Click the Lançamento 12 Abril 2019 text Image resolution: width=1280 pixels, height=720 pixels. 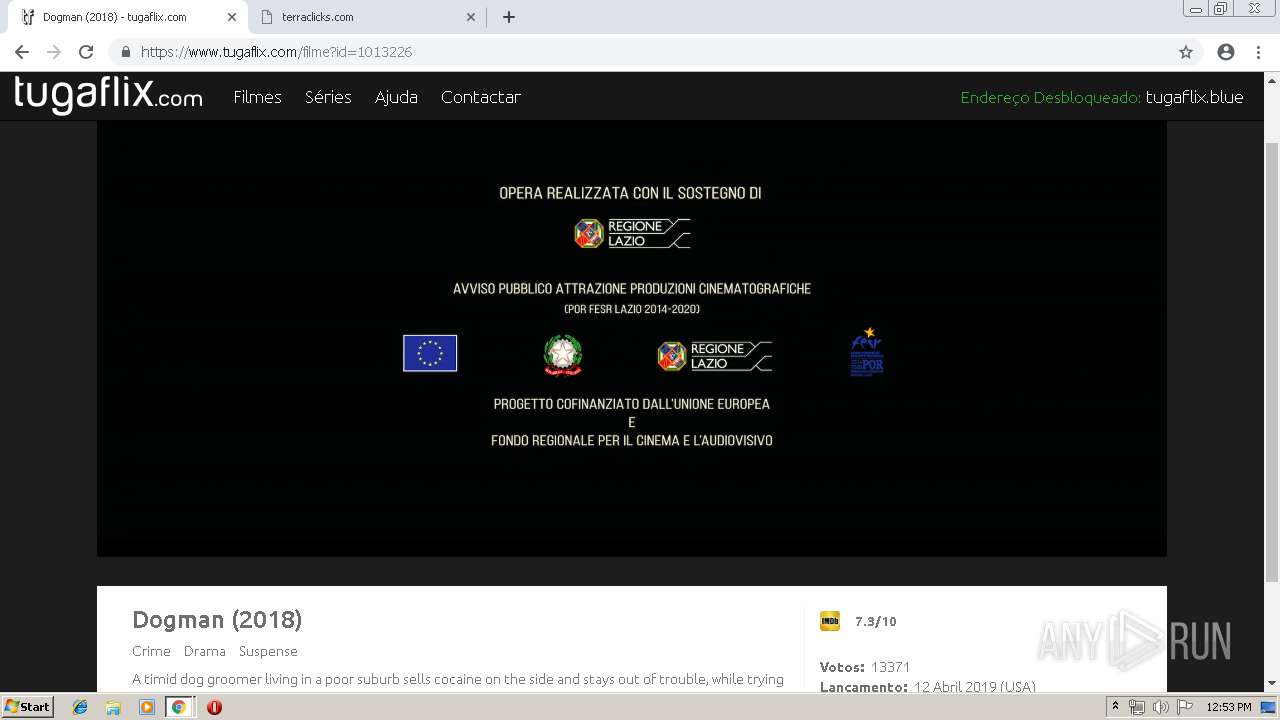928,687
